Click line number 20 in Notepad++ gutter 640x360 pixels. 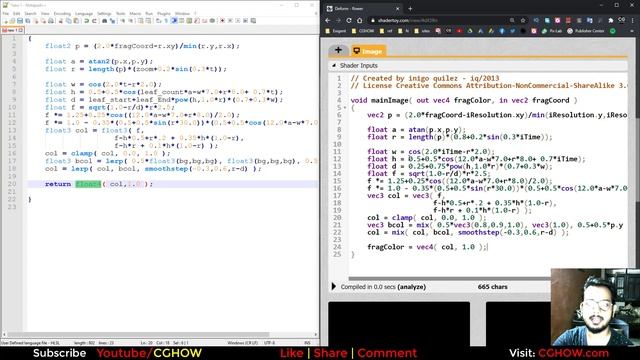point(12,184)
